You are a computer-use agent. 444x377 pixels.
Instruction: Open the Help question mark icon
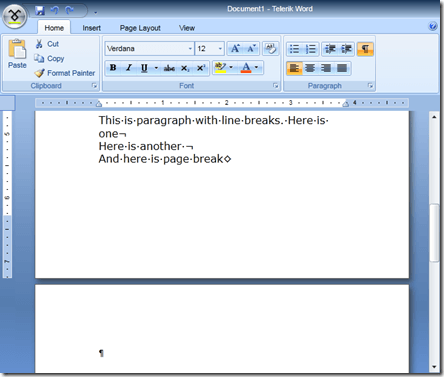tap(433, 26)
